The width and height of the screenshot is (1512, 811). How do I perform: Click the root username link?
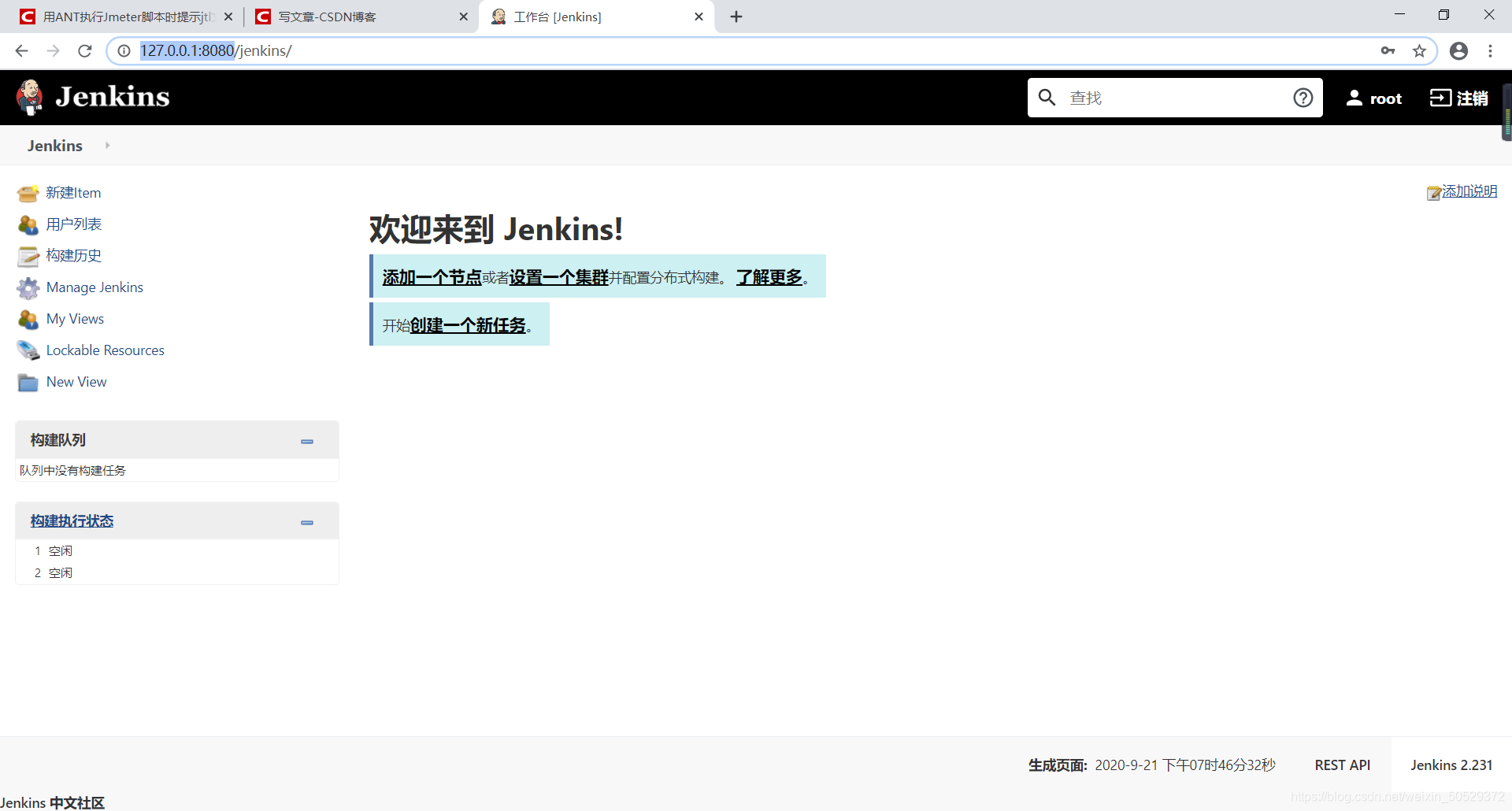[1386, 98]
